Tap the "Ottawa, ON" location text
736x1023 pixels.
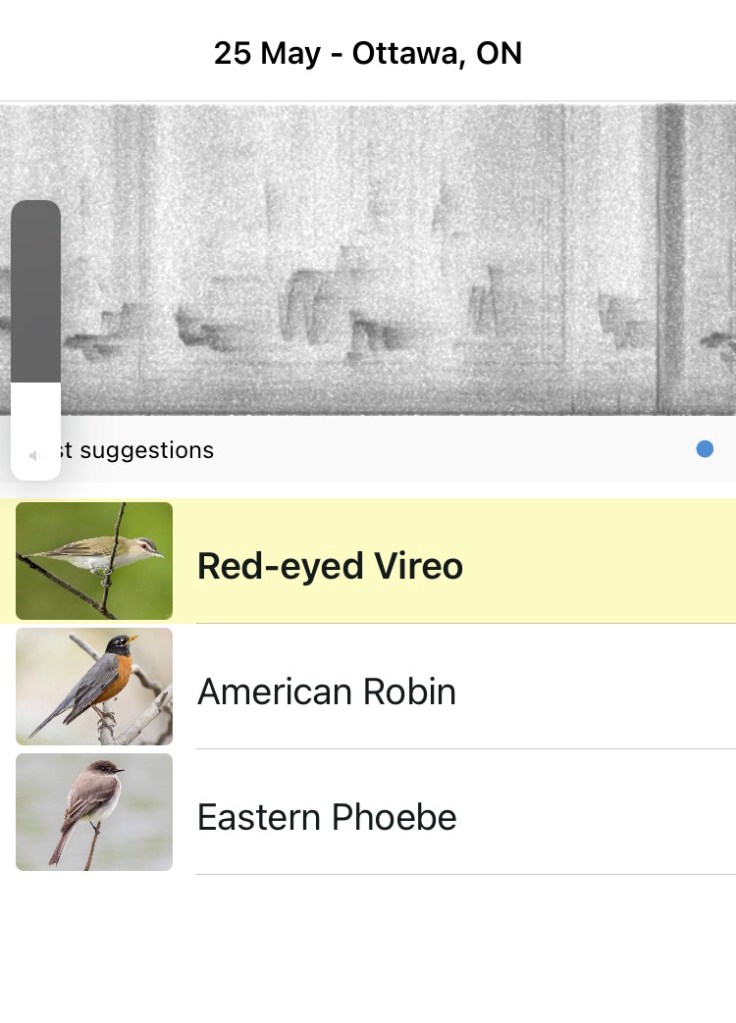pos(437,53)
